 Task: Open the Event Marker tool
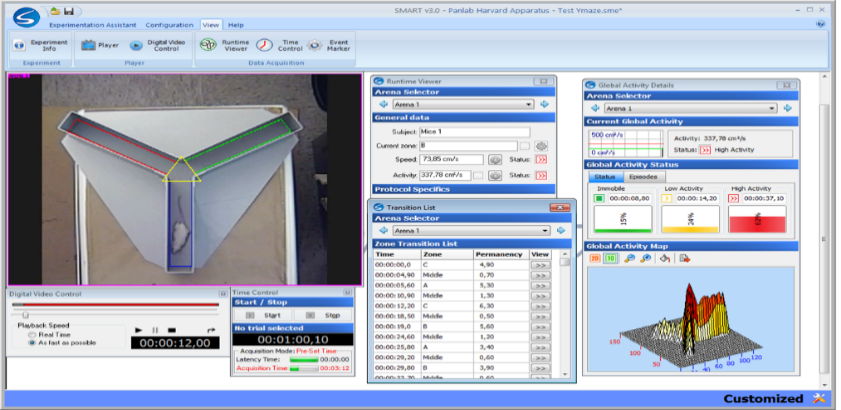(x=316, y=45)
